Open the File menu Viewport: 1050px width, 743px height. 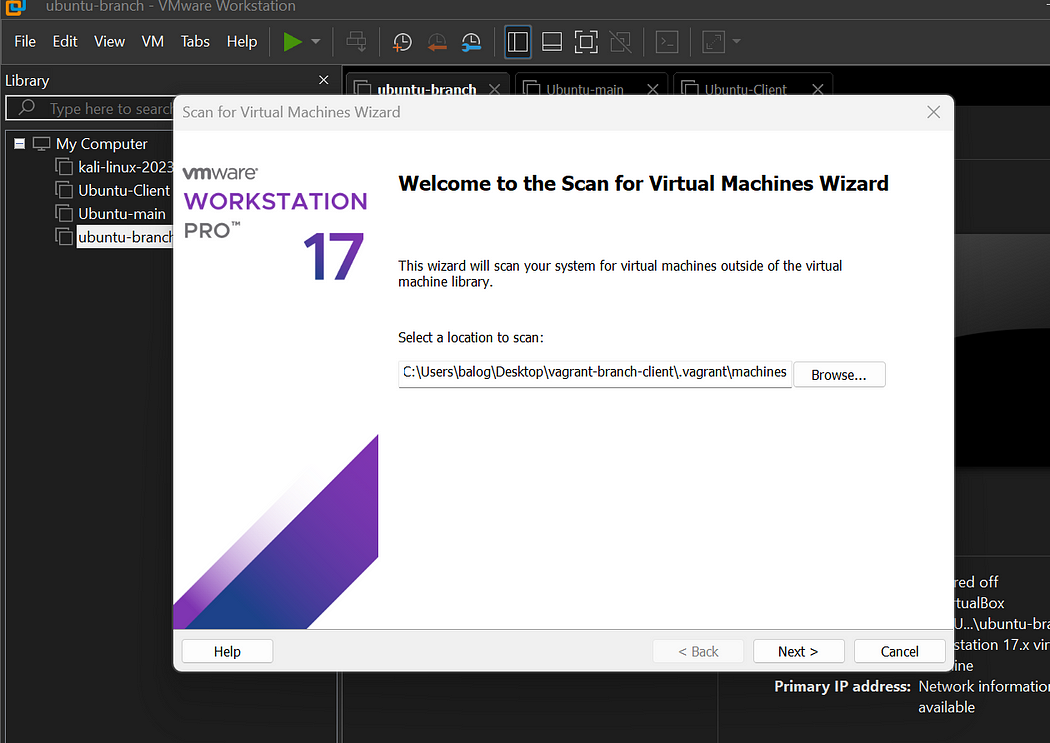coord(25,42)
